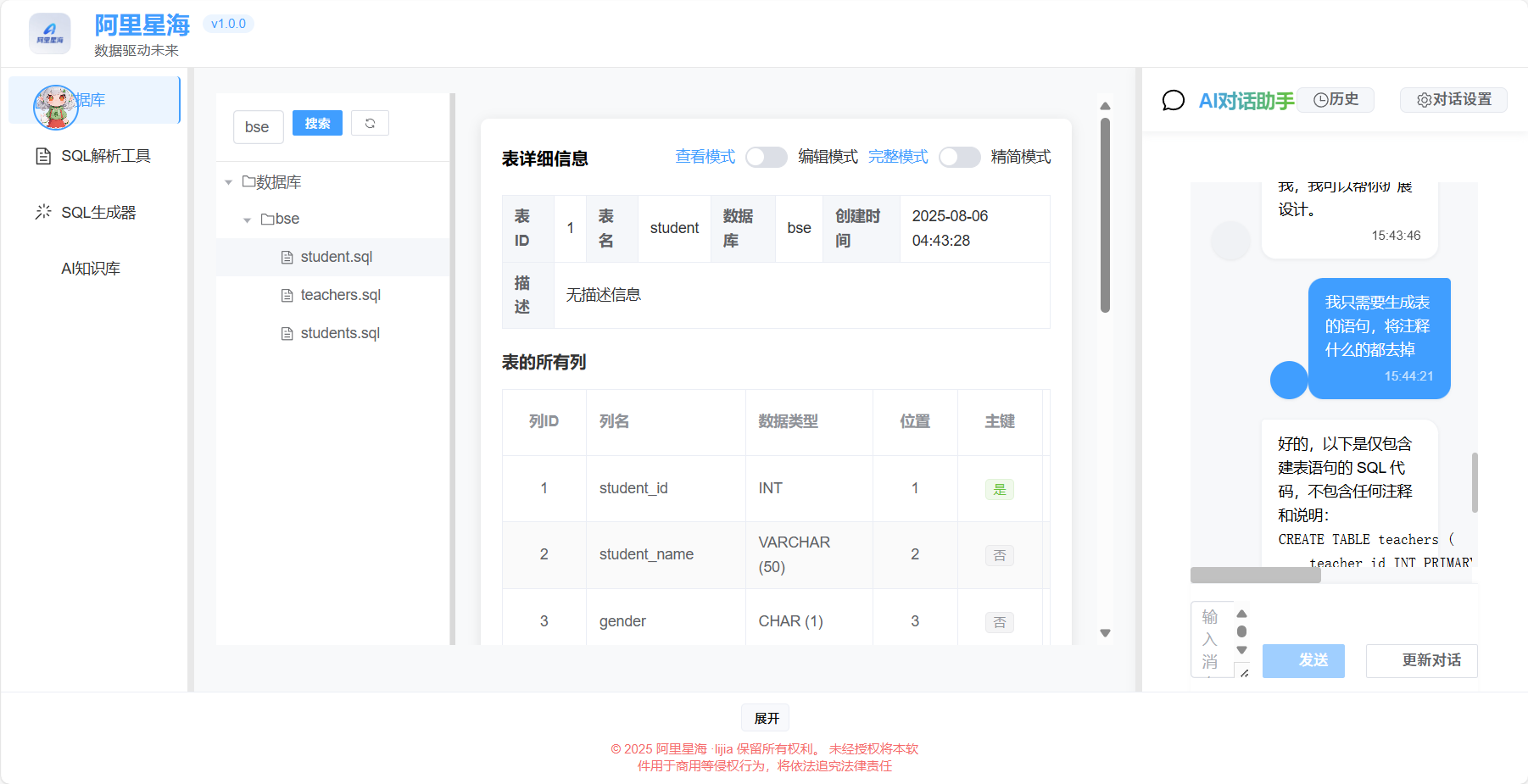Focus the bse search input
1528x784 pixels.
pos(258,127)
